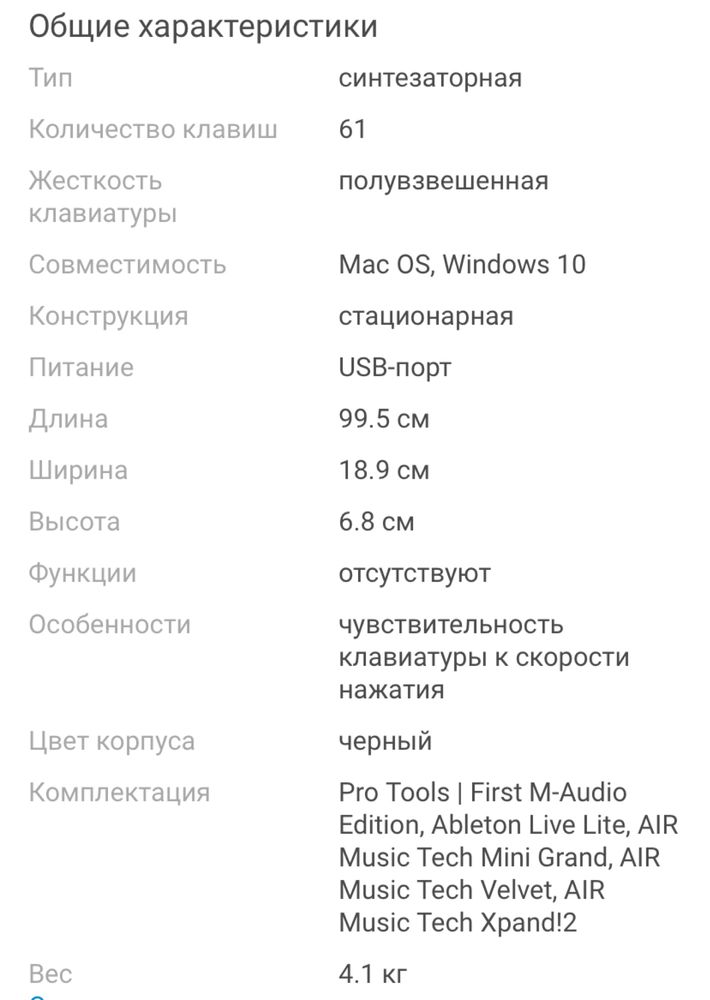Click the height value '6.8 см'

click(x=376, y=522)
